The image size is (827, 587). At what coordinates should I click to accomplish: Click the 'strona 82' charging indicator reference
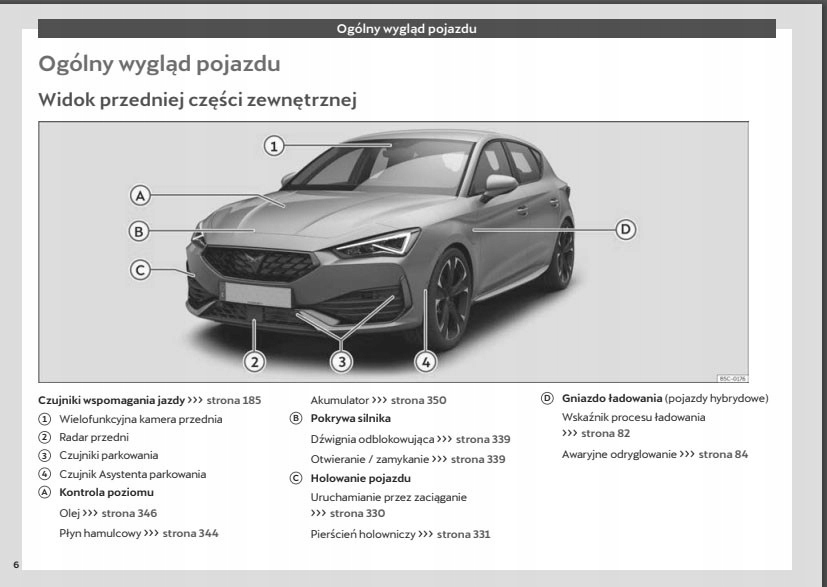click(596, 434)
